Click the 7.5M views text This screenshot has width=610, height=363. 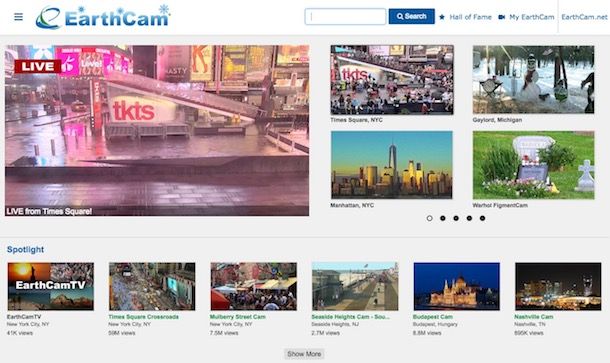point(224,333)
